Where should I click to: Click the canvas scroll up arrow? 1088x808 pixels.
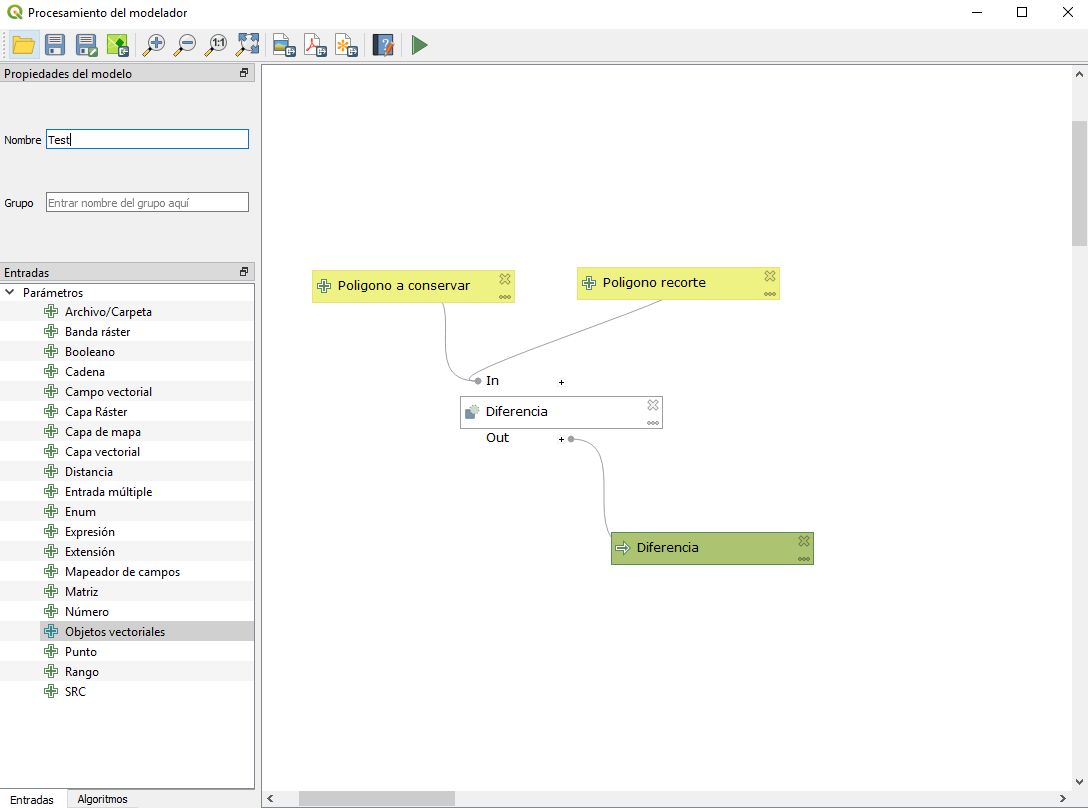pyautogui.click(x=1079, y=74)
